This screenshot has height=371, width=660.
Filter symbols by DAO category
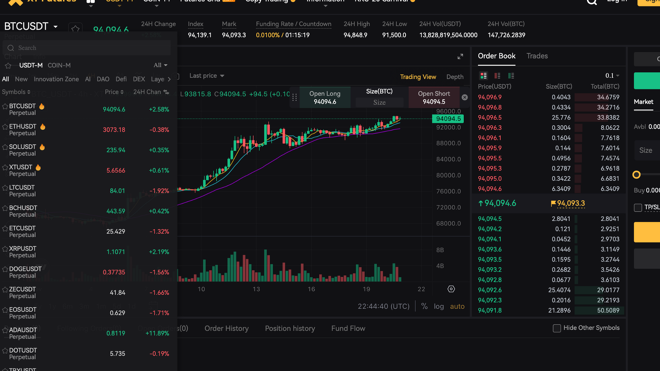103,79
